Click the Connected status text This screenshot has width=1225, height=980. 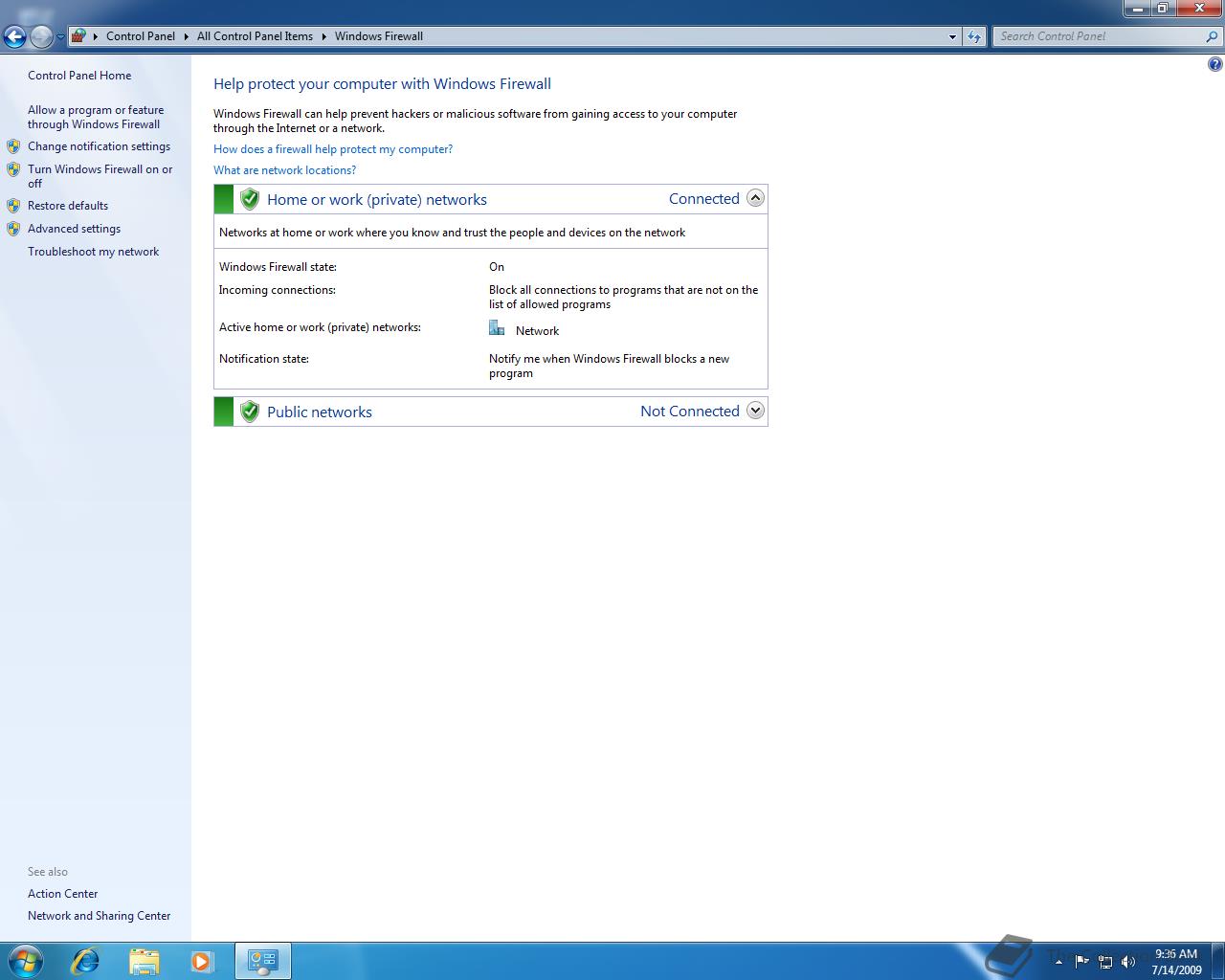704,199
